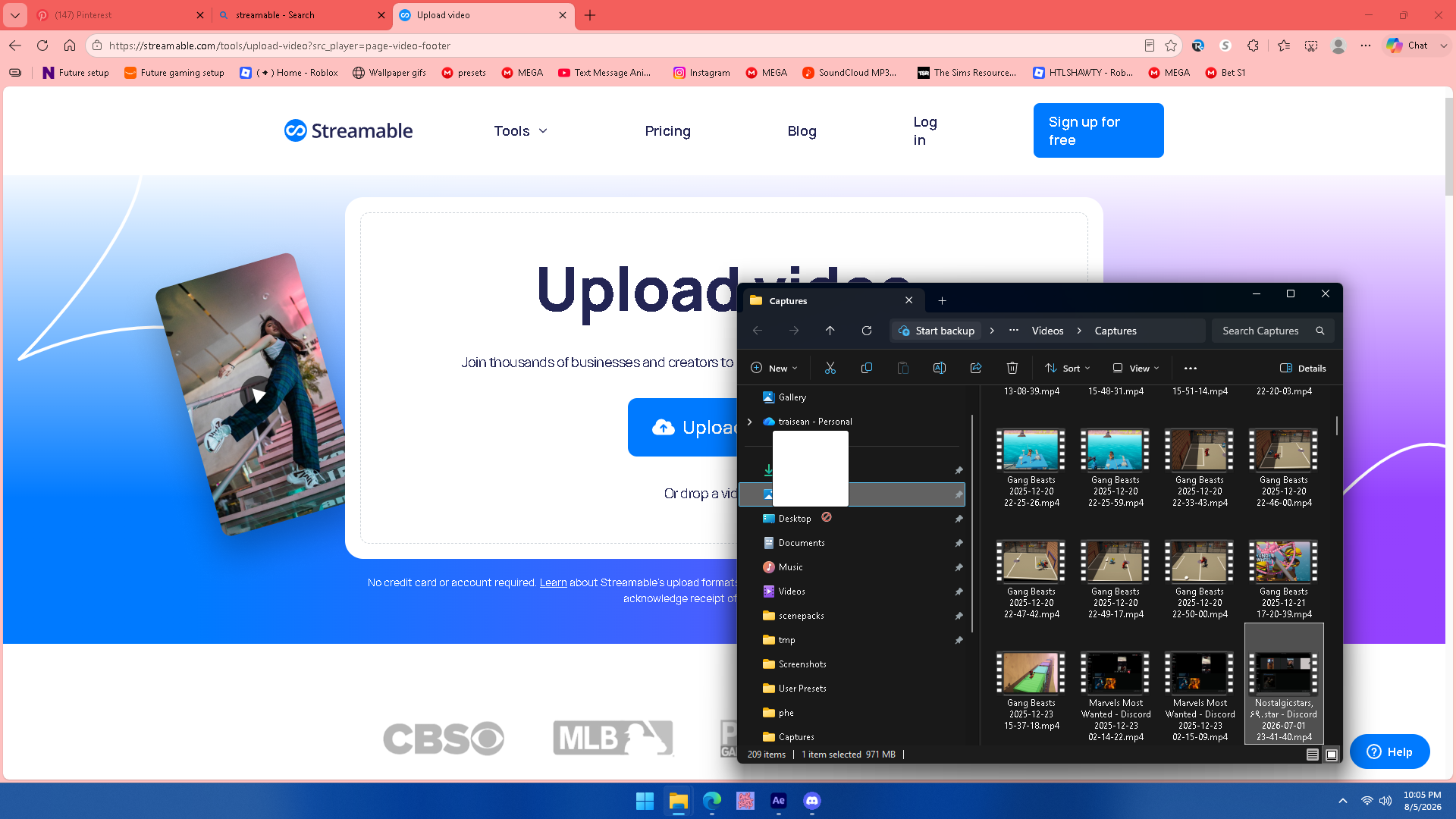This screenshot has width=1456, height=819.
Task: Go back in File Explorer navigation
Action: [x=758, y=331]
